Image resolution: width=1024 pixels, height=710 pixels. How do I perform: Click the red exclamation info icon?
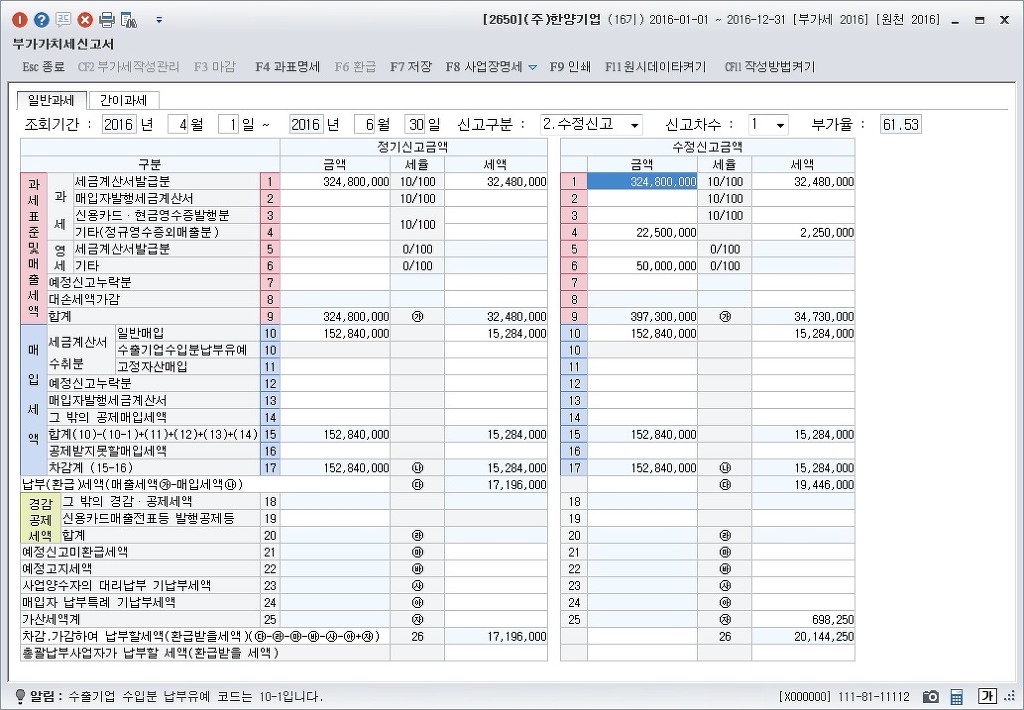click(20, 20)
